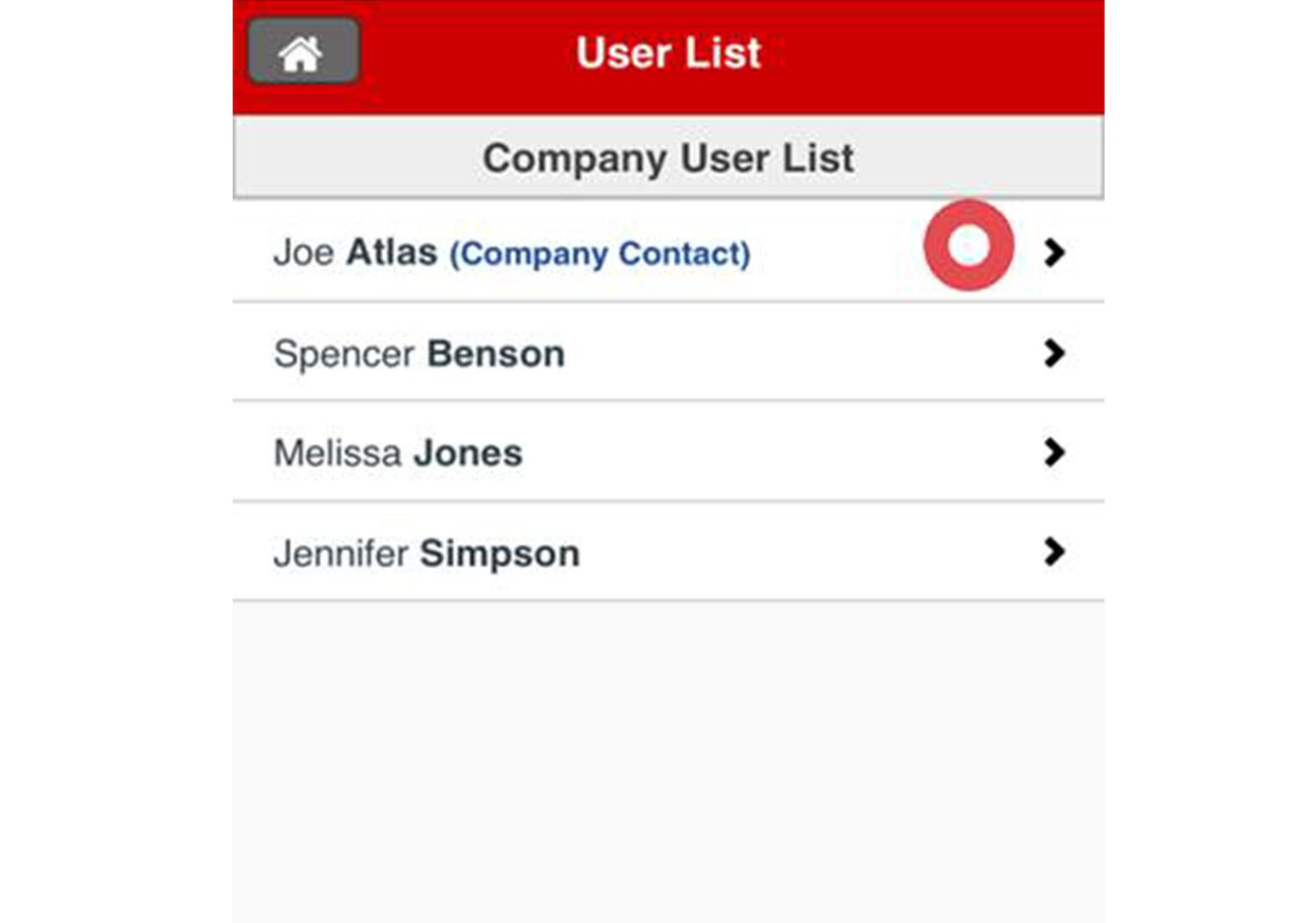Click the first name Spencer
This screenshot has width=1316, height=923.
pyautogui.click(x=344, y=354)
